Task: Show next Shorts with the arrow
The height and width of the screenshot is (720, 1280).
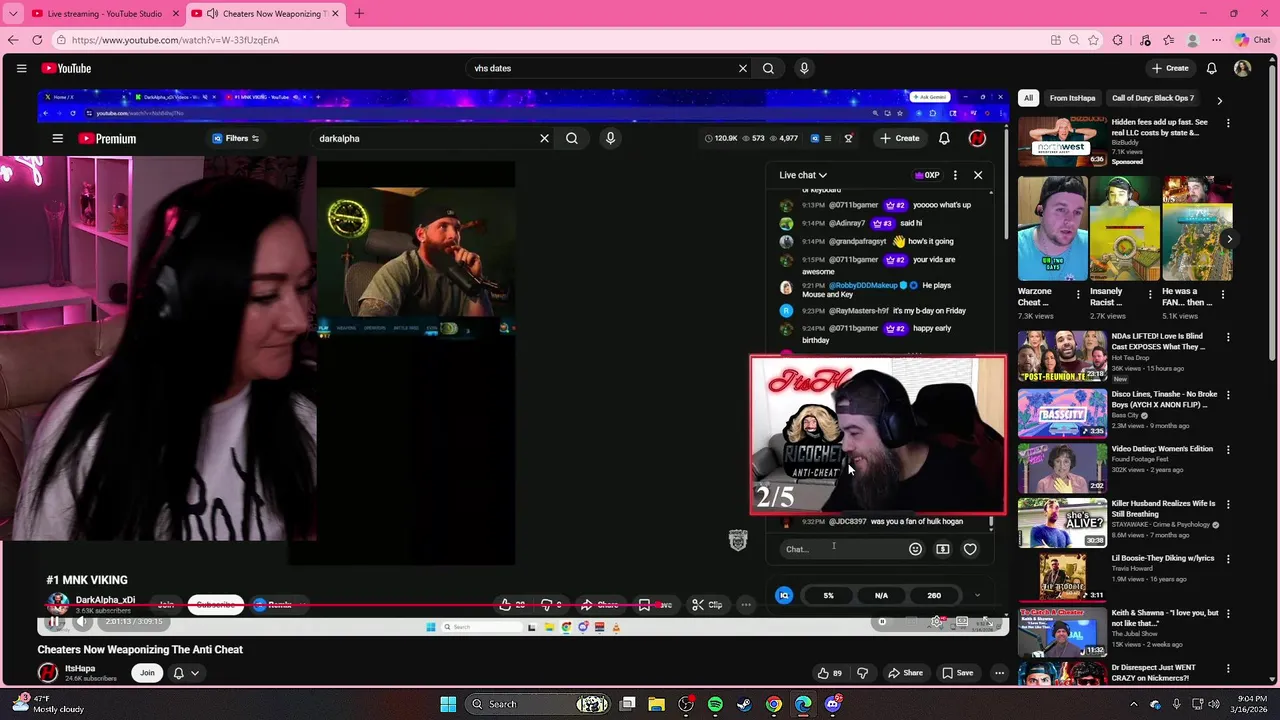Action: pyautogui.click(x=1229, y=239)
